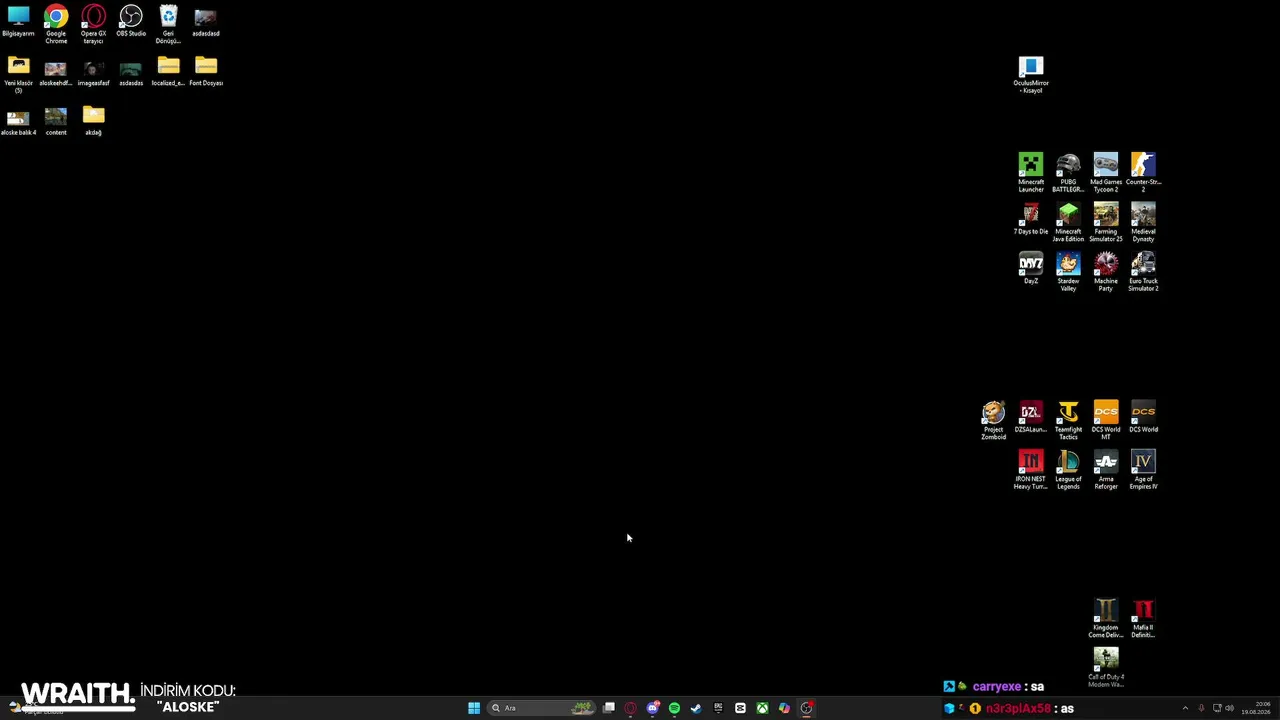Select the Arma Reforger icon

click(x=1106, y=470)
